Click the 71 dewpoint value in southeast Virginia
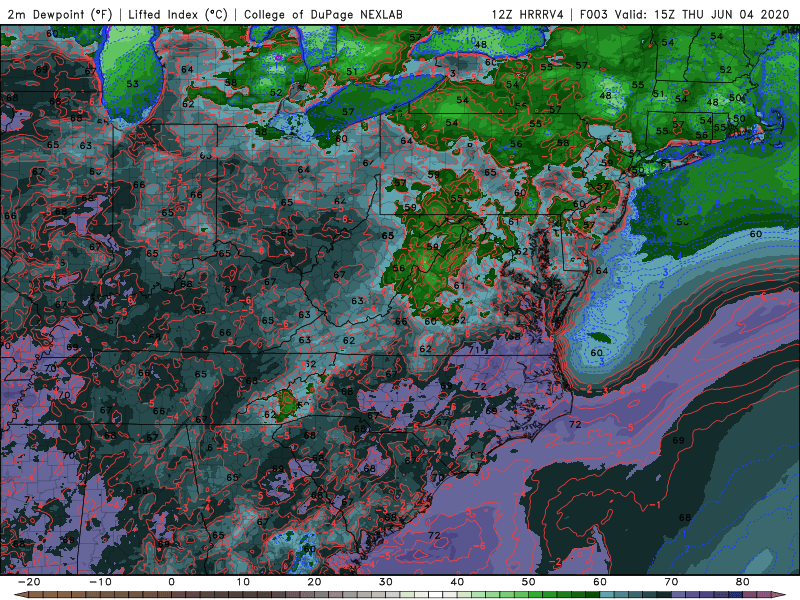 [x=474, y=350]
